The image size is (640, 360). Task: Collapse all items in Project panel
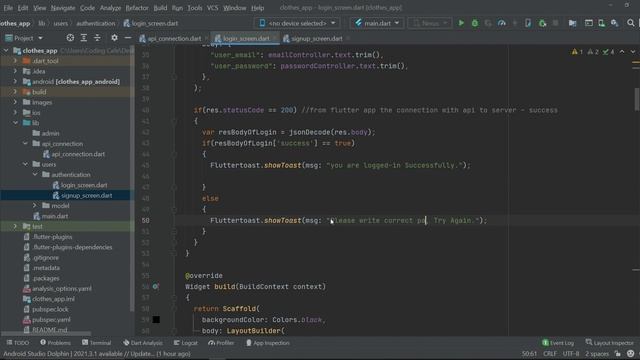(97, 38)
